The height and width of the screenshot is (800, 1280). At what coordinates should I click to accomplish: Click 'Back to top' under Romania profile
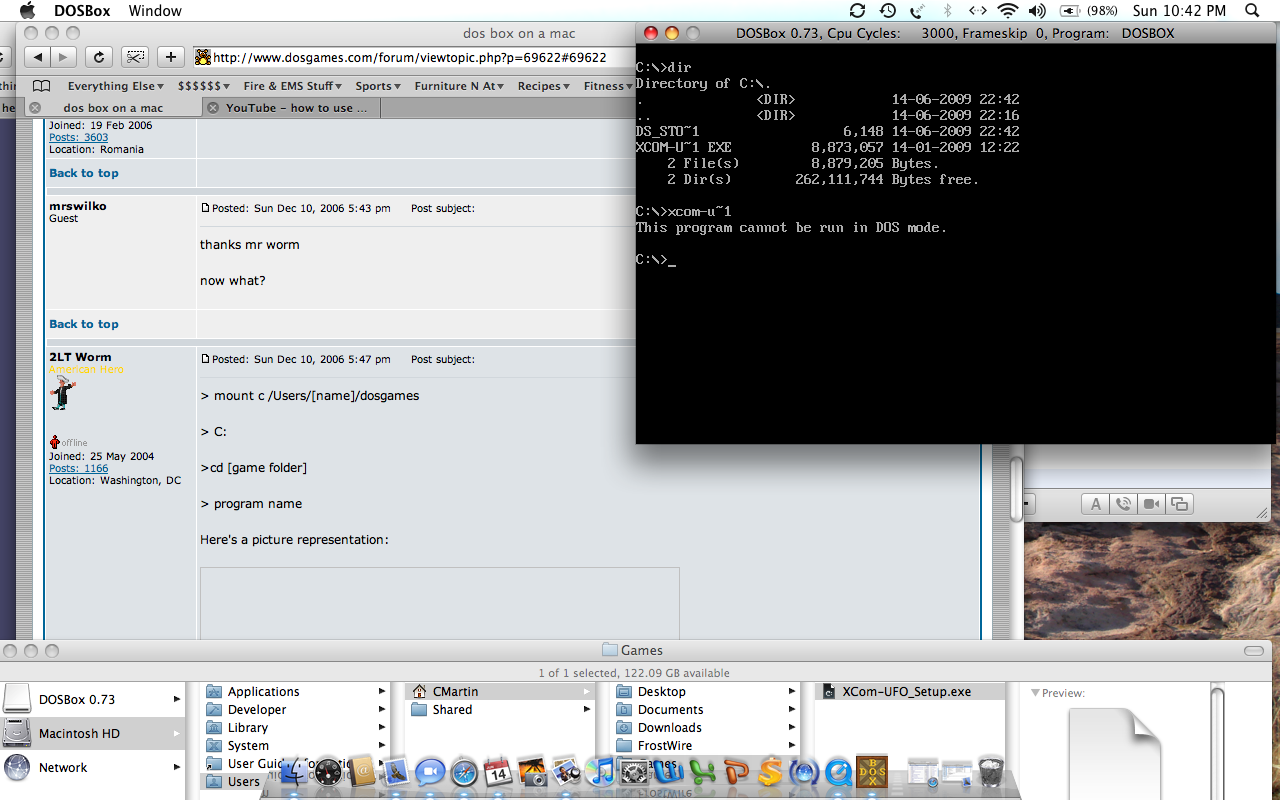click(x=84, y=173)
